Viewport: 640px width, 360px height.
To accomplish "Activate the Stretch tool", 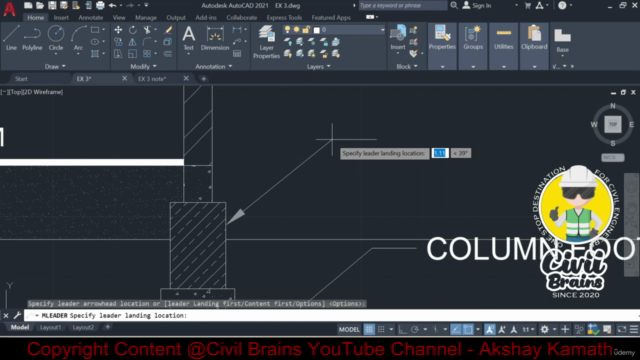I will coord(118,53).
